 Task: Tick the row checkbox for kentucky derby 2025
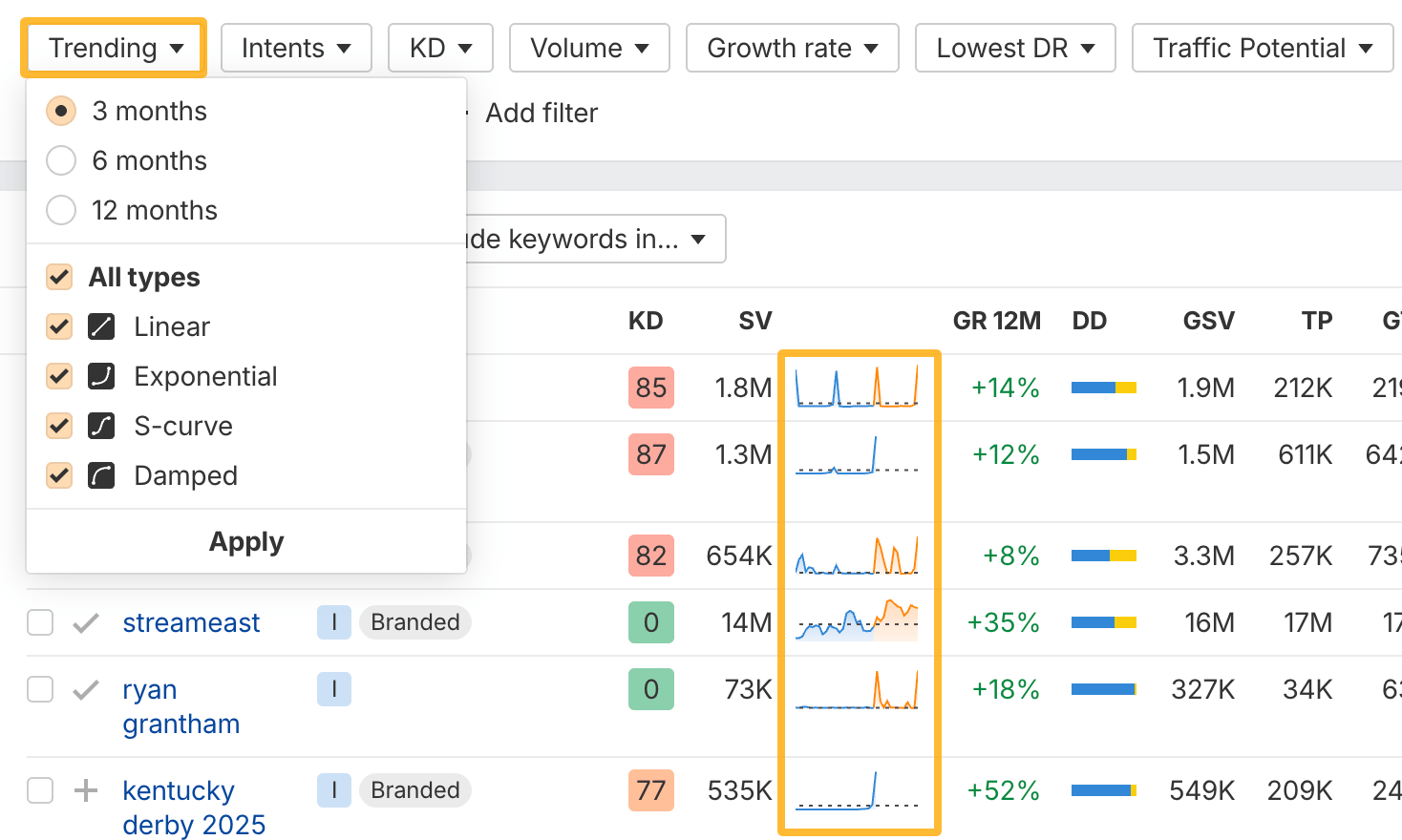(x=39, y=790)
